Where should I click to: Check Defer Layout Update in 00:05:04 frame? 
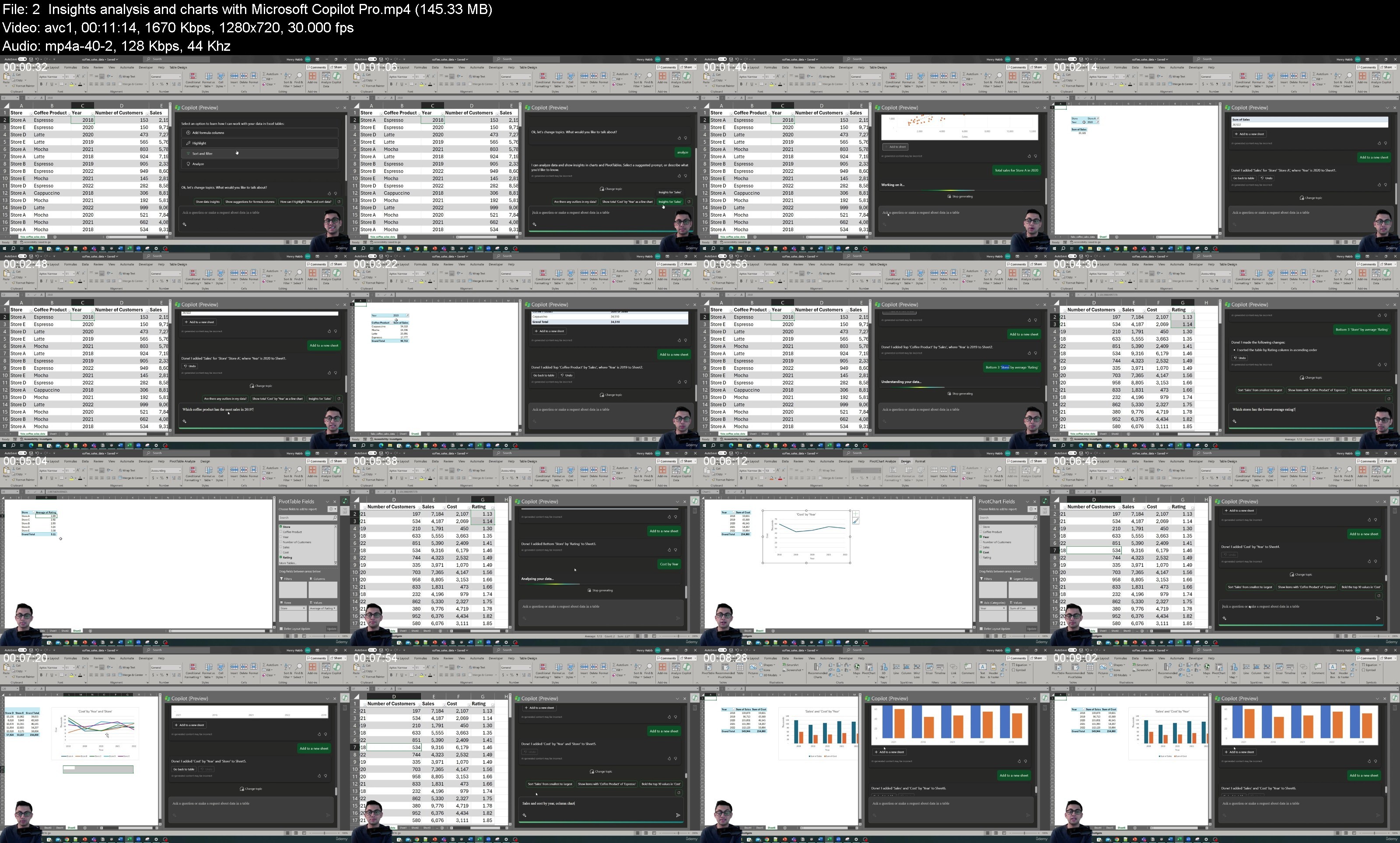pyautogui.click(x=282, y=629)
